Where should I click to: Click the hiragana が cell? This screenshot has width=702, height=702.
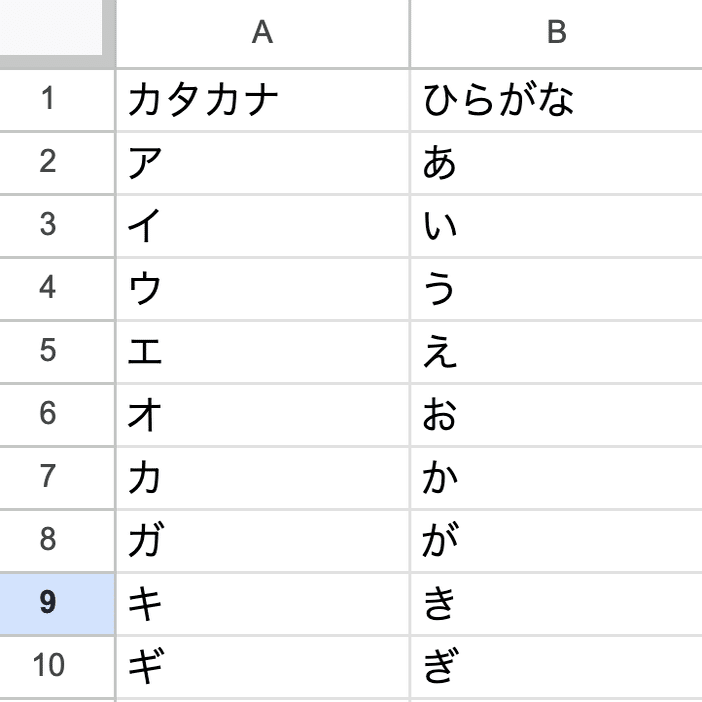556,541
